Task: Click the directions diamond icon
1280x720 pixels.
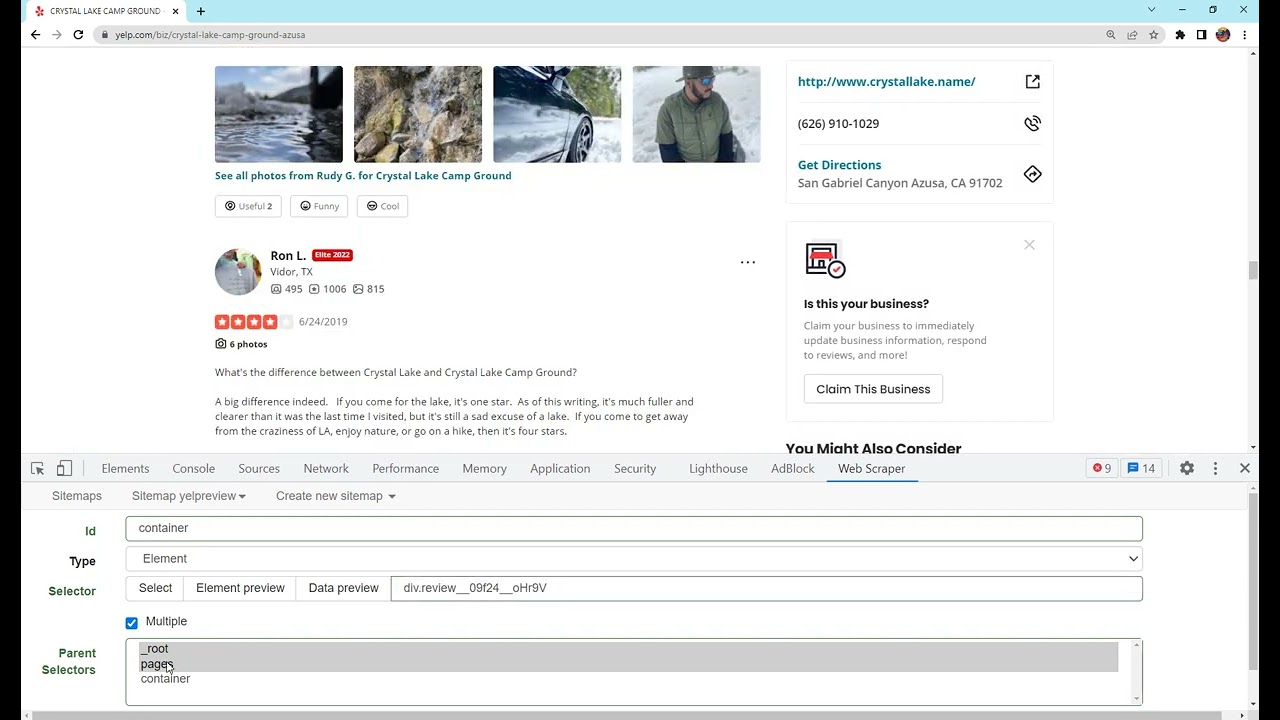Action: pyautogui.click(x=1033, y=174)
